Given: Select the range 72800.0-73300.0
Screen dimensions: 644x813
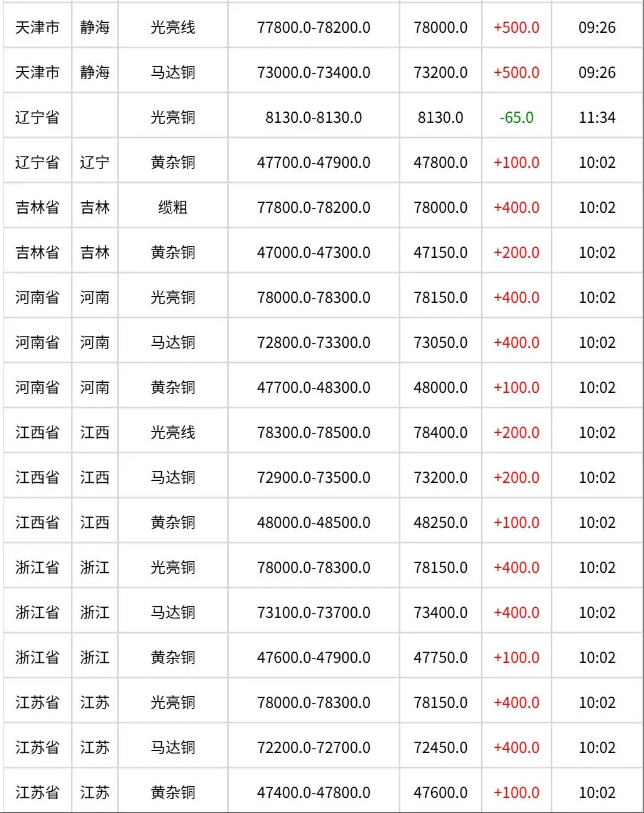Looking at the screenshot, I should tap(314, 343).
